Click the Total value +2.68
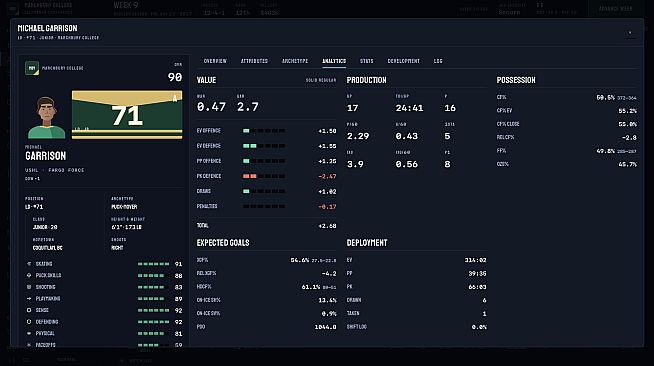Screen dimensions: 654x366 click(x=327, y=226)
